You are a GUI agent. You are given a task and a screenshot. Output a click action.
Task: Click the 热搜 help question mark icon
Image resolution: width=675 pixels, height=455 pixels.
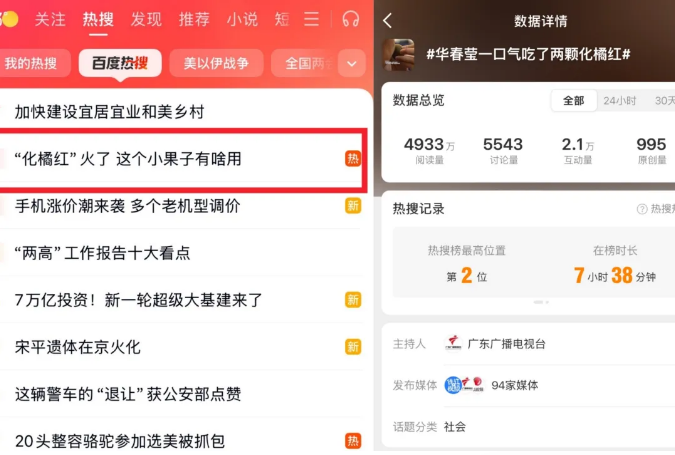[642, 209]
